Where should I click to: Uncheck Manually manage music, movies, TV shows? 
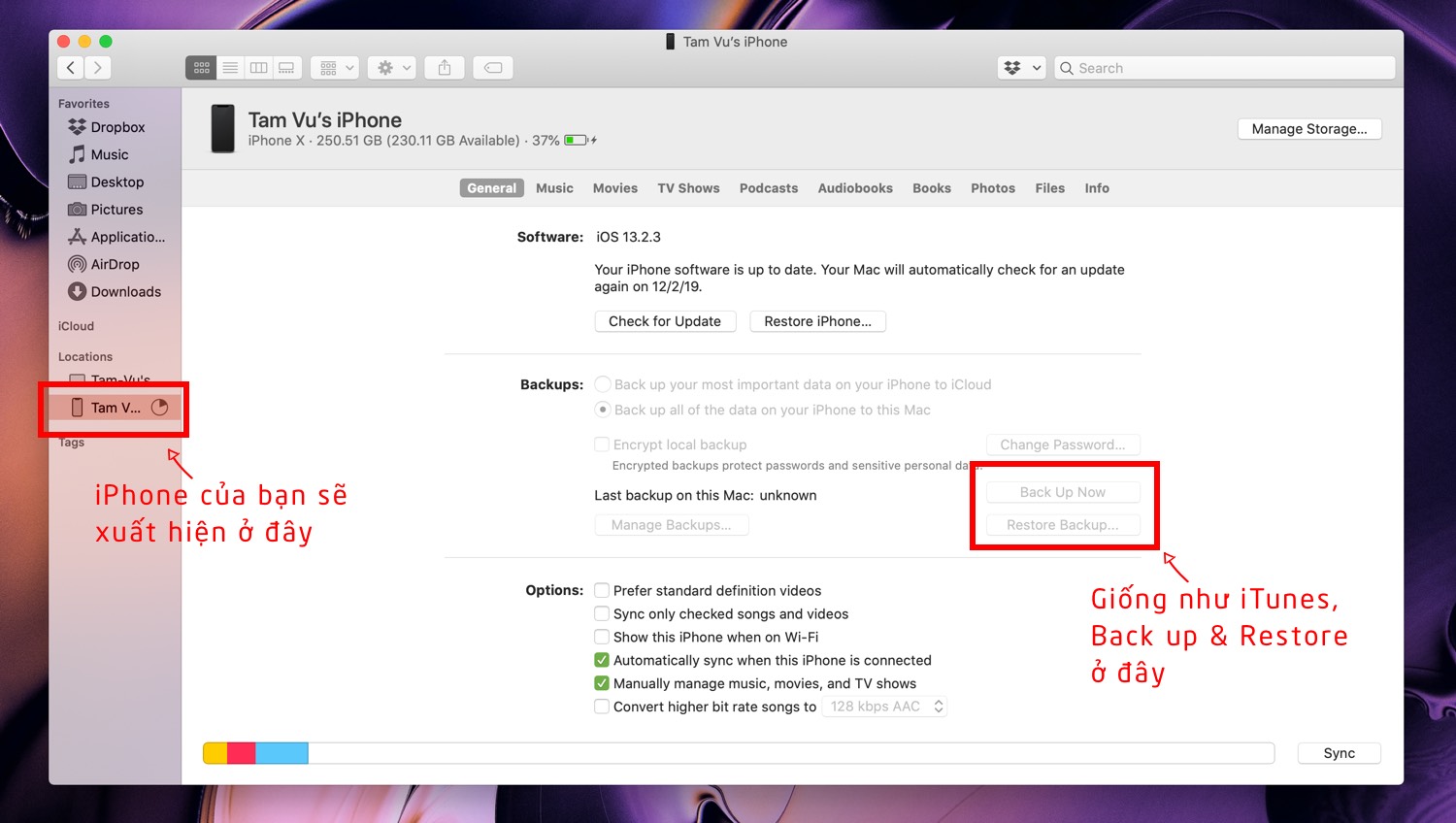(602, 683)
